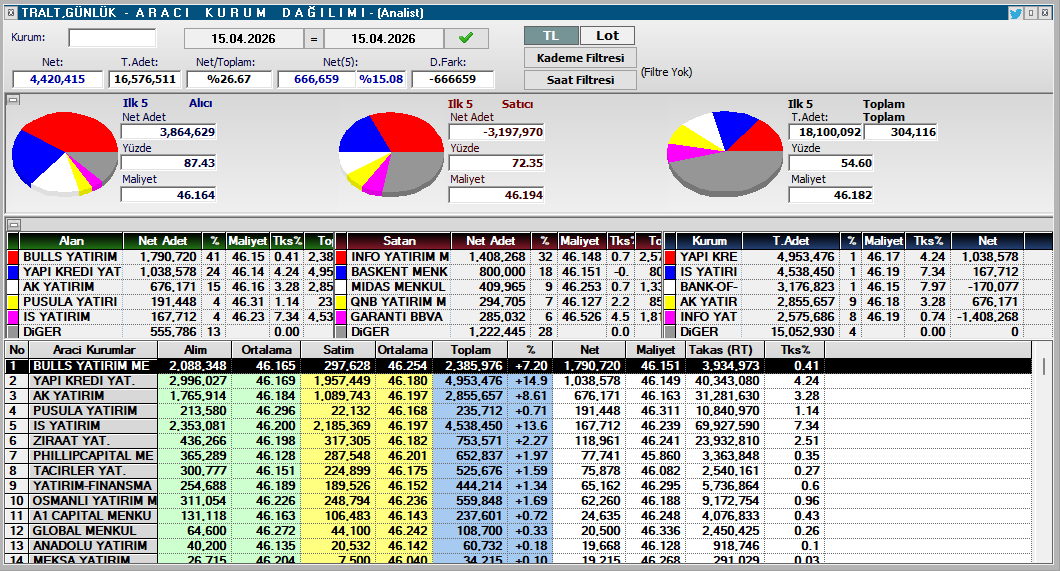Click total T.Adet value 18,100,092
This screenshot has width=1060, height=571.
826,132
